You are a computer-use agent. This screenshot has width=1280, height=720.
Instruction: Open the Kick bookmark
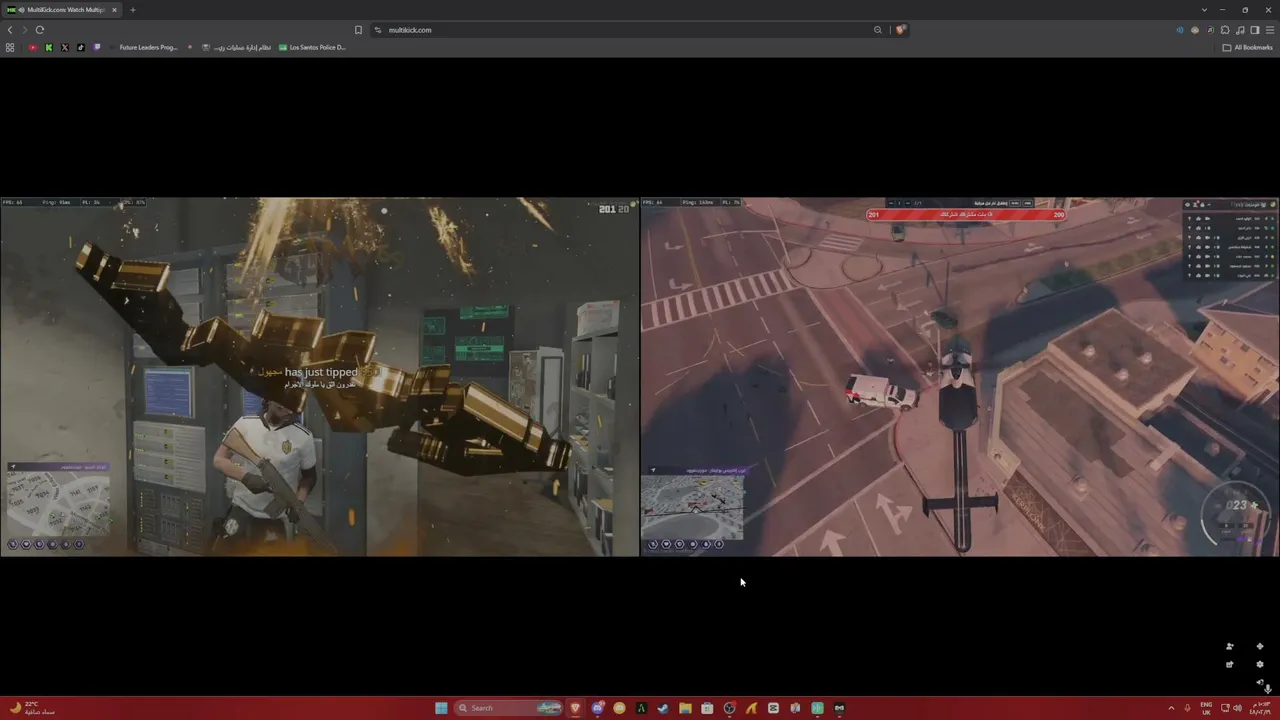click(x=49, y=47)
